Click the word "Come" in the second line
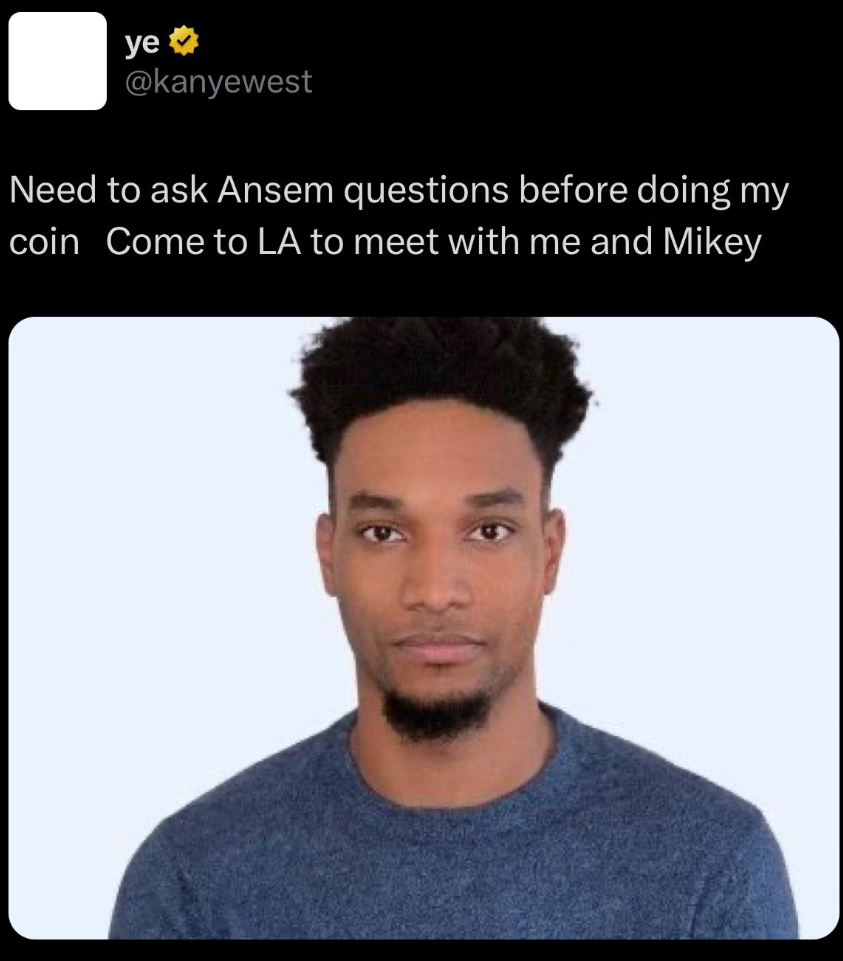 tap(155, 241)
